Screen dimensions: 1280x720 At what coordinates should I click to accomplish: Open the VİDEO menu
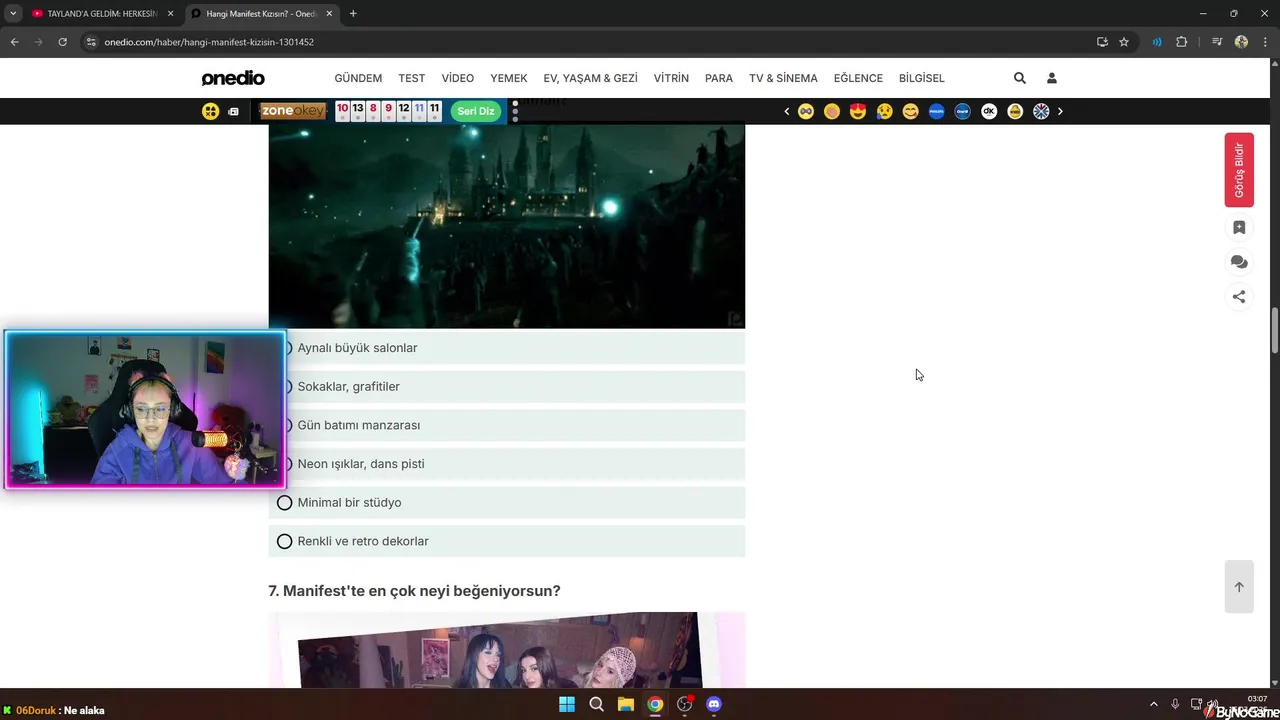click(x=458, y=78)
